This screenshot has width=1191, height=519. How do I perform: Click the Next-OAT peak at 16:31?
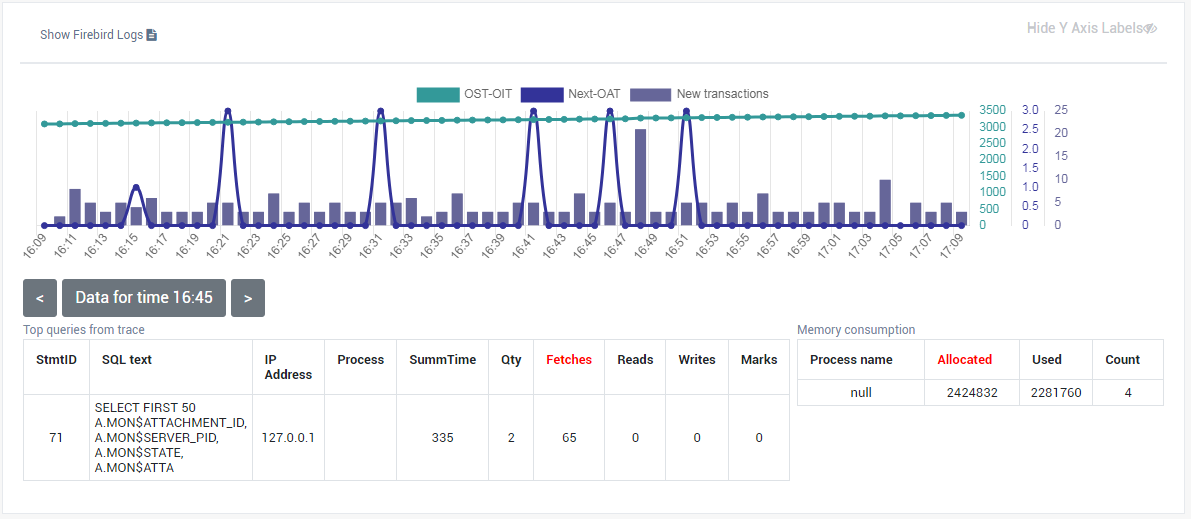(381, 112)
